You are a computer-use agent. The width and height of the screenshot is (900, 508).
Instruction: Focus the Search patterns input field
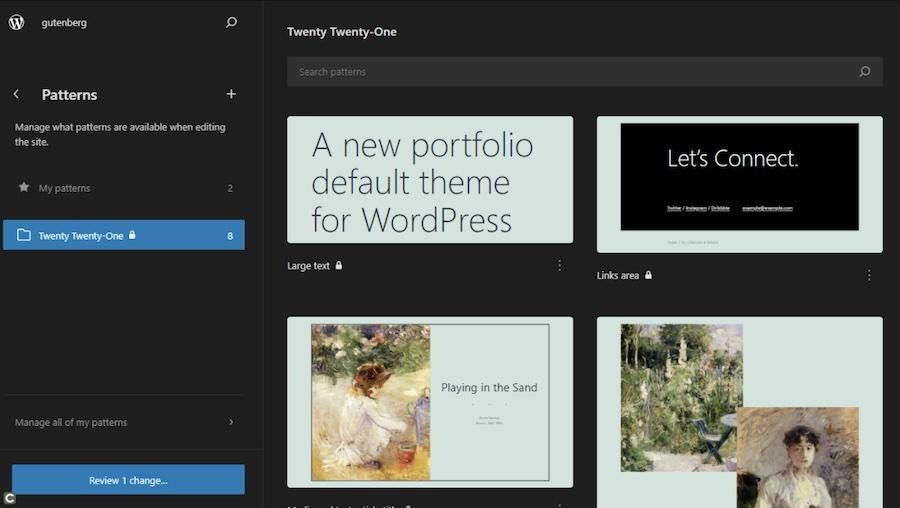585,72
